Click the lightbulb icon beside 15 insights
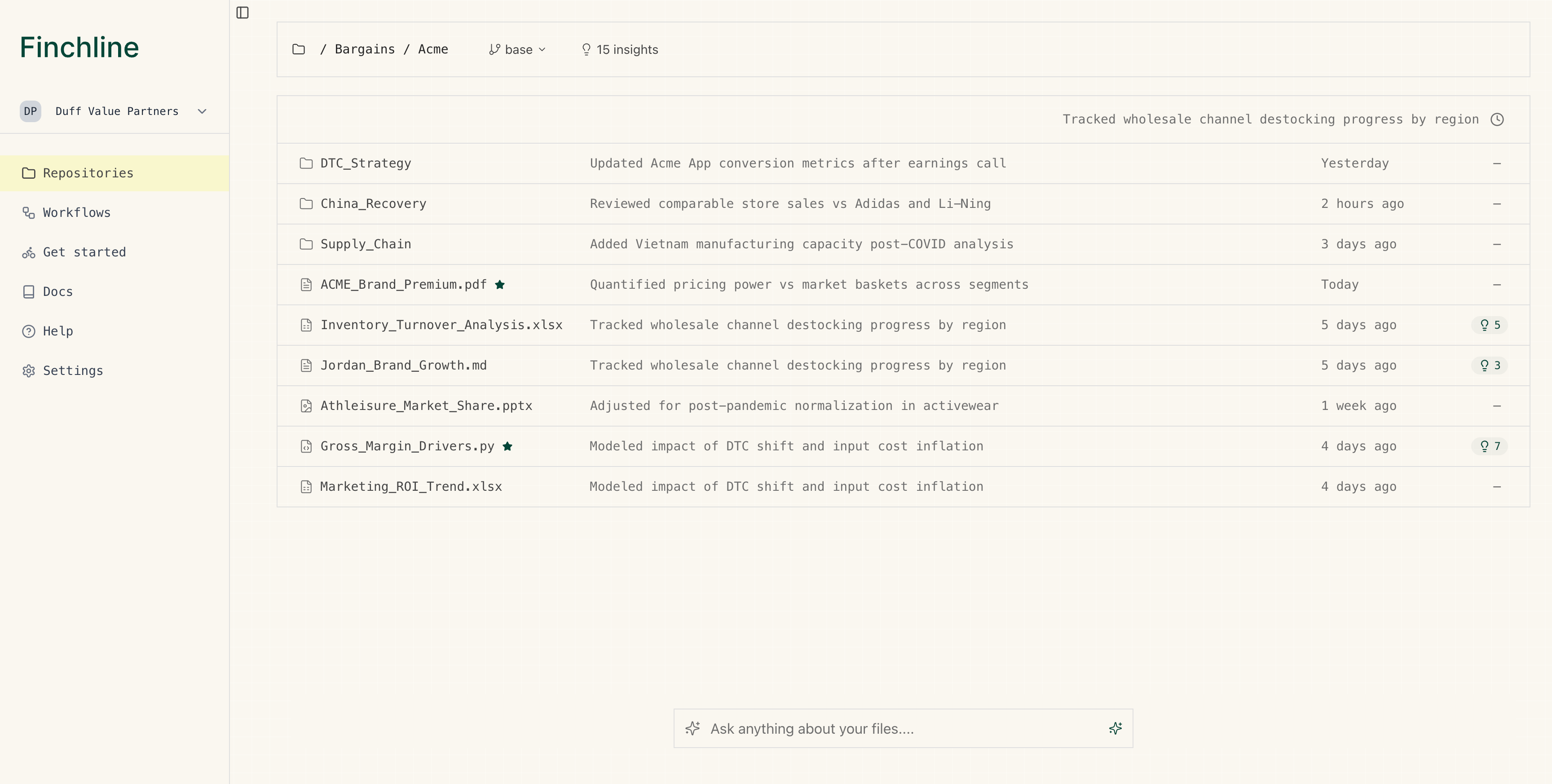The height and width of the screenshot is (784, 1552). coord(586,49)
